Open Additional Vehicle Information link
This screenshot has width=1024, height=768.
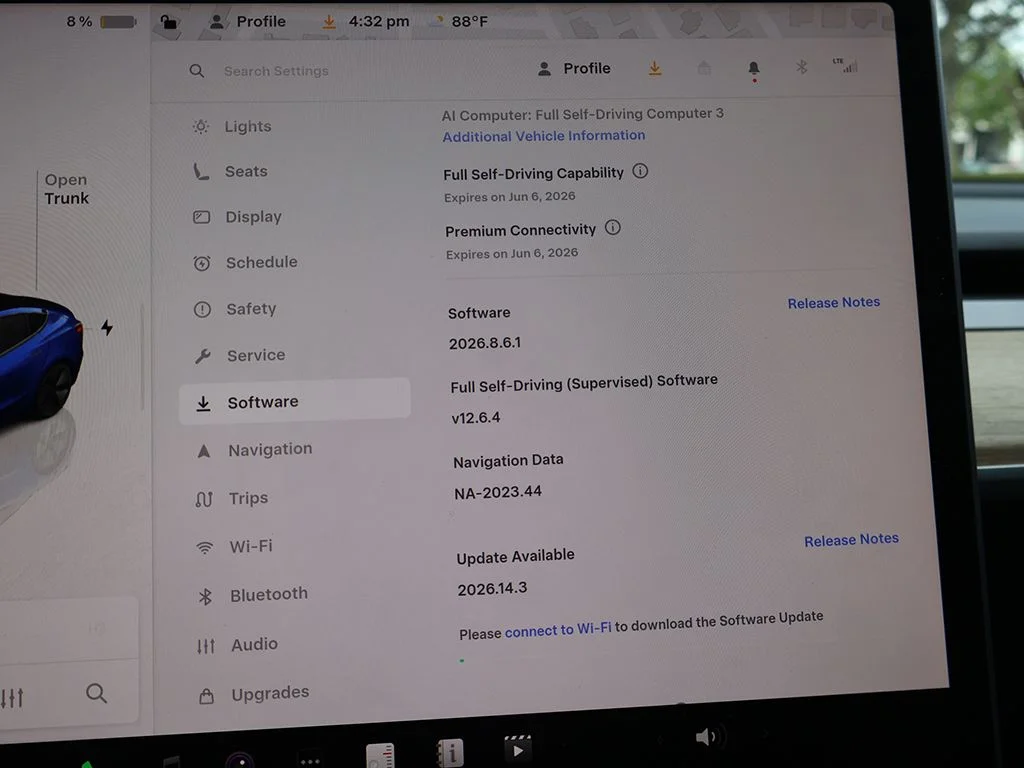[543, 136]
